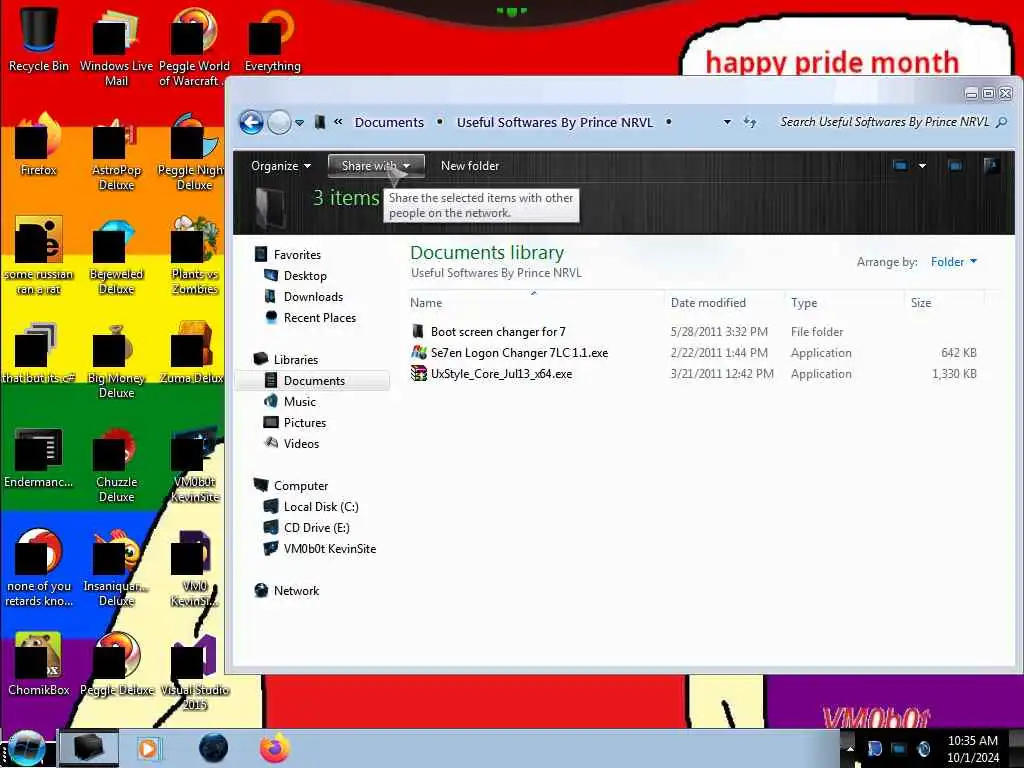Click the change view icon in toolbar
This screenshot has height=768, width=1024.
tap(901, 166)
